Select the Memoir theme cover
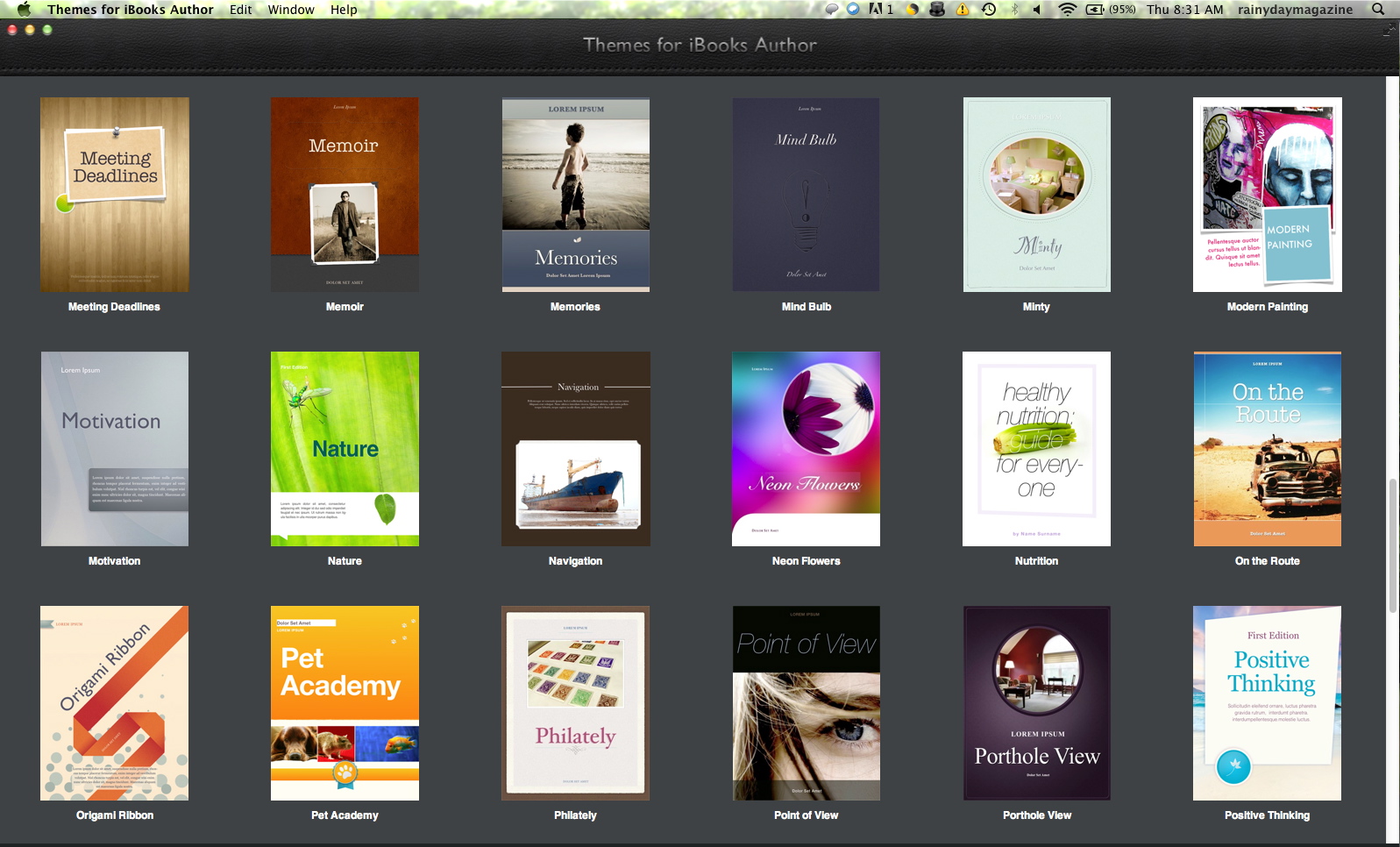This screenshot has width=1400, height=847. (345, 195)
